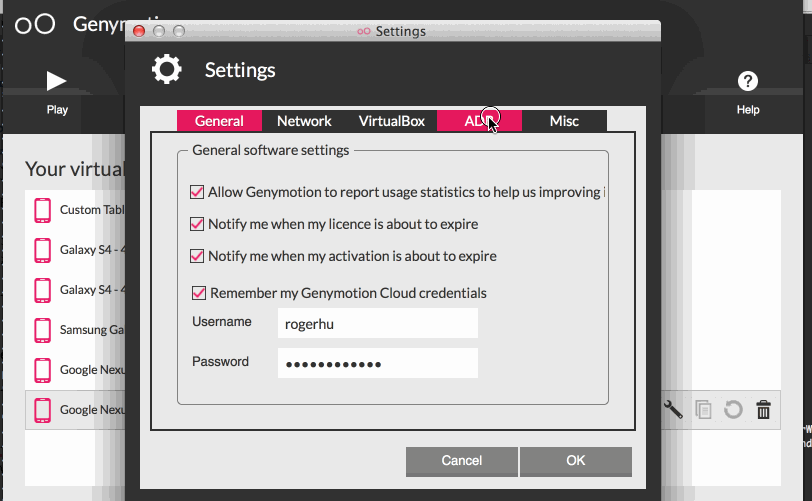This screenshot has height=501, width=812.
Task: Toggle notify when licence is about to expire
Action: [197, 224]
